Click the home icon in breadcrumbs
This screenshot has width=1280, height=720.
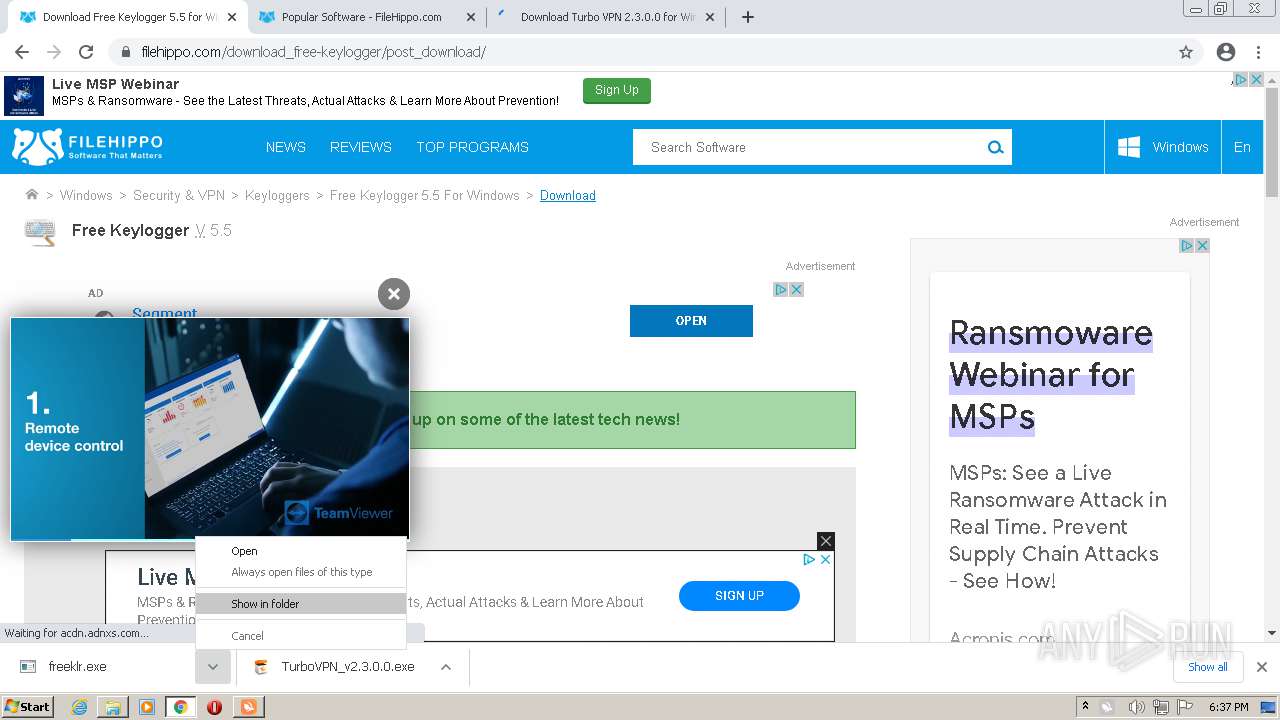32,195
